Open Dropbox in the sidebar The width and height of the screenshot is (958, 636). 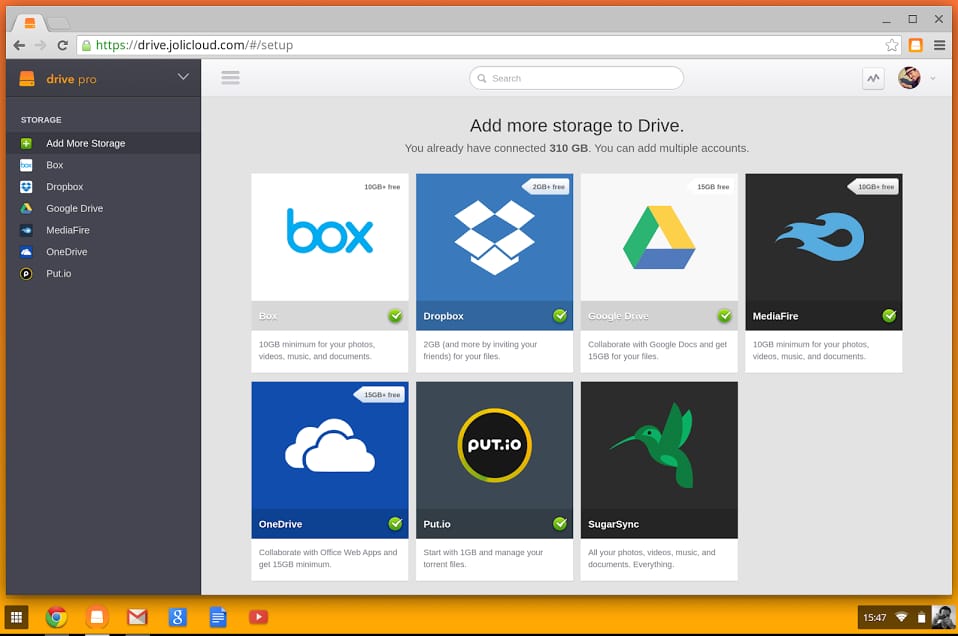(103, 186)
